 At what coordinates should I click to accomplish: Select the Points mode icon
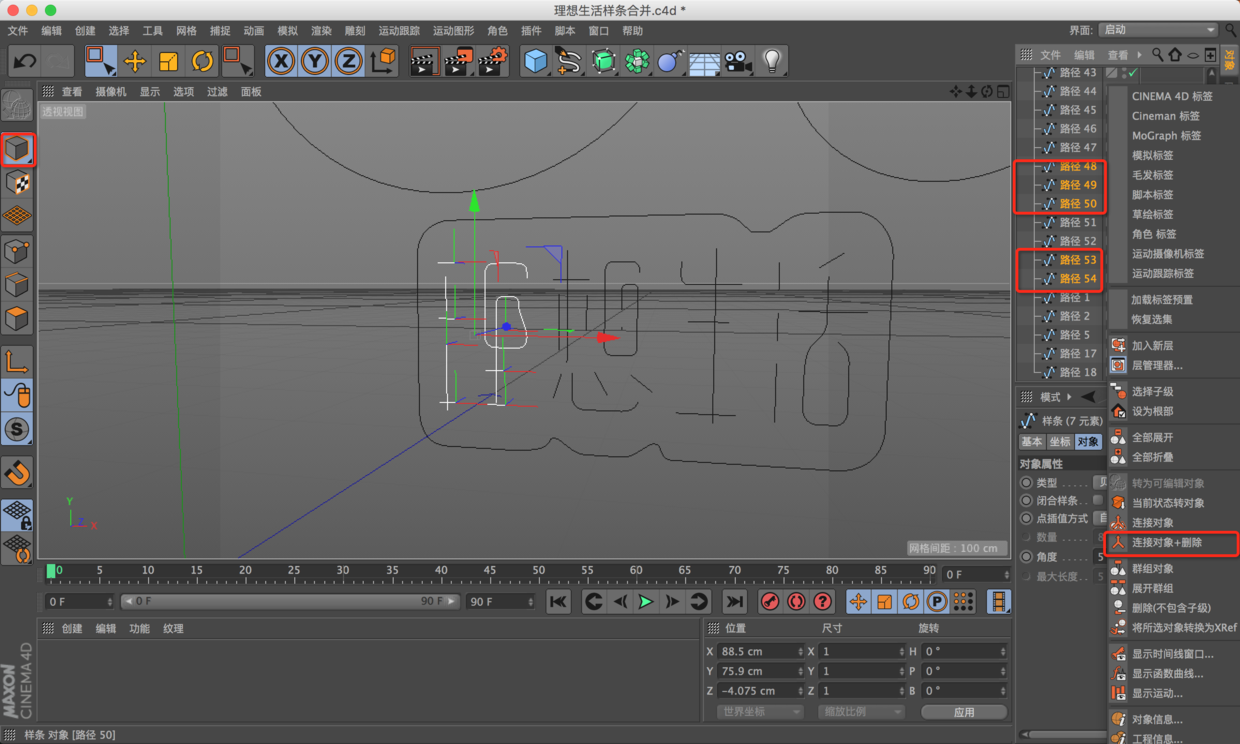(x=17, y=251)
